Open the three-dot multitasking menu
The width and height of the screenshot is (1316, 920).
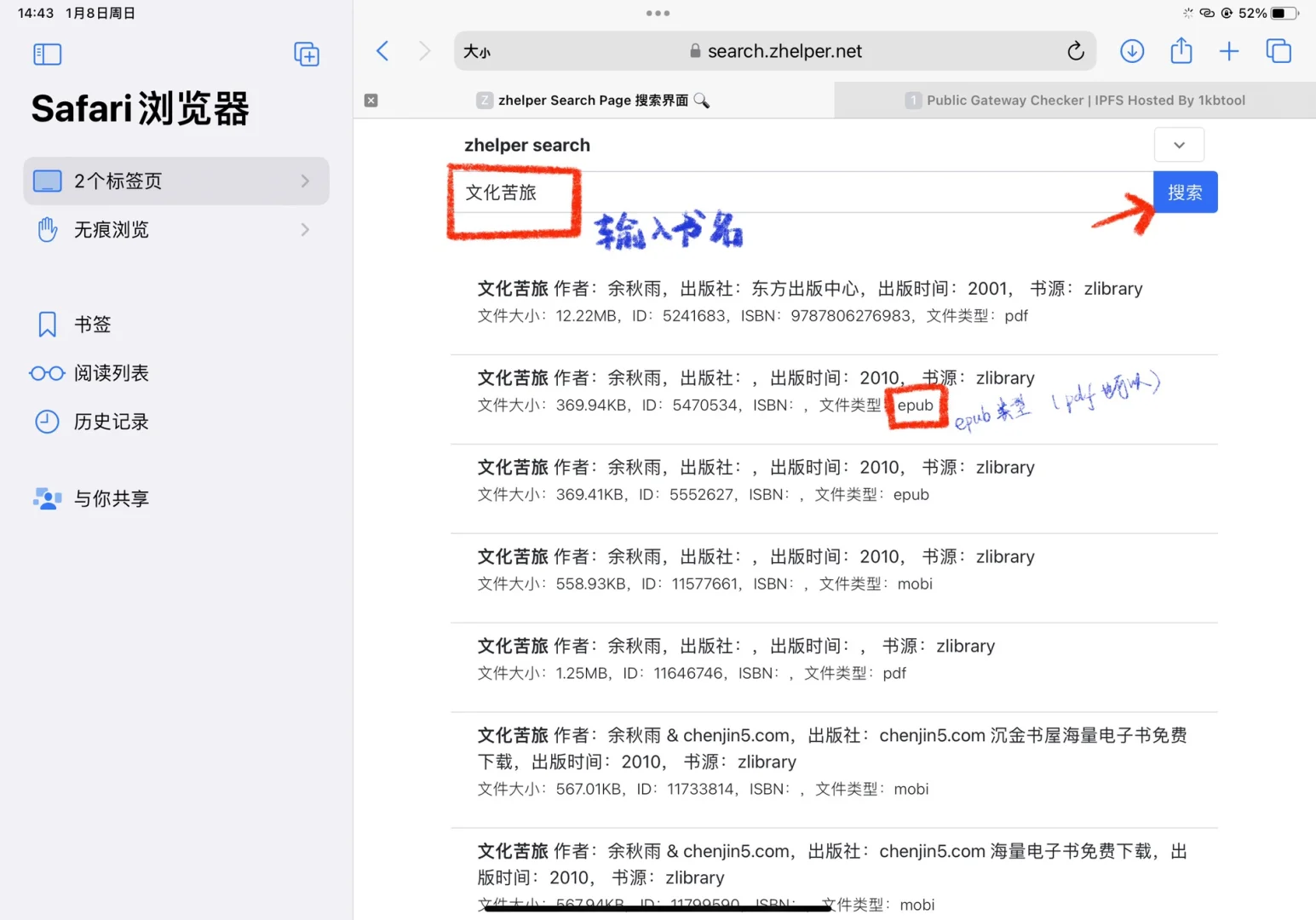(658, 13)
